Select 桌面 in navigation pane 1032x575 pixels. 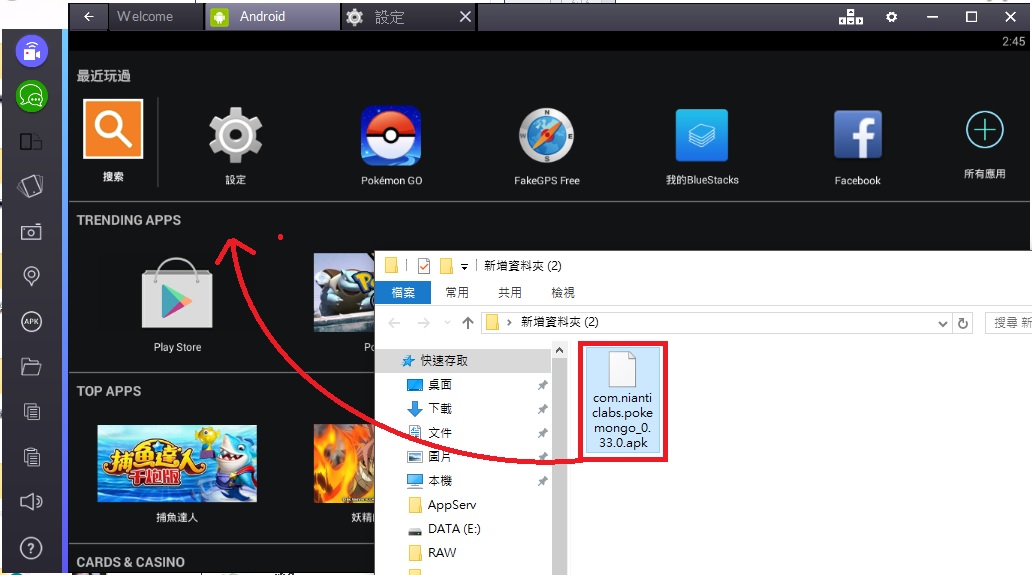click(x=440, y=384)
